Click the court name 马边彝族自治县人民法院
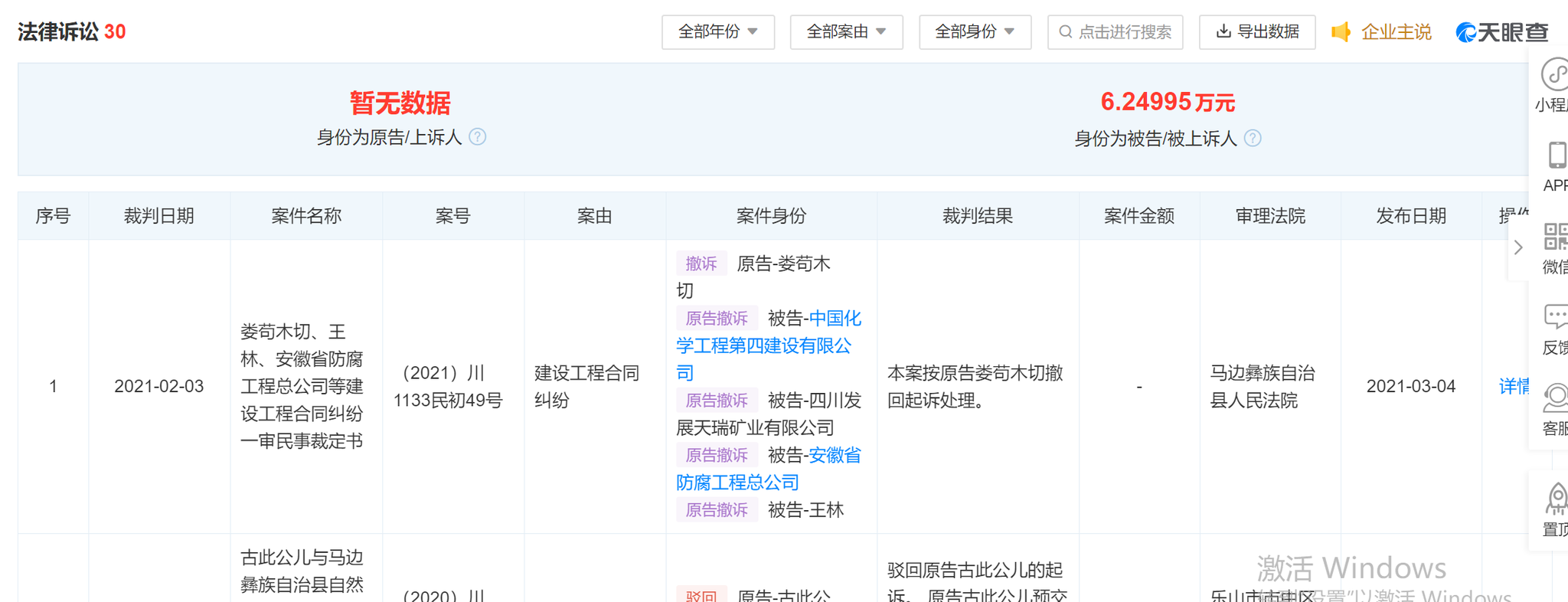This screenshot has height=602, width=1568. coord(1263,387)
